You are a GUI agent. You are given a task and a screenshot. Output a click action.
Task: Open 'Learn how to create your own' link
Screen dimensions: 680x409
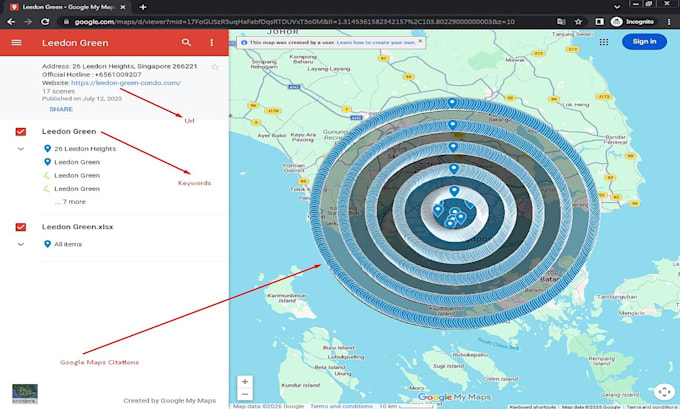click(x=376, y=43)
